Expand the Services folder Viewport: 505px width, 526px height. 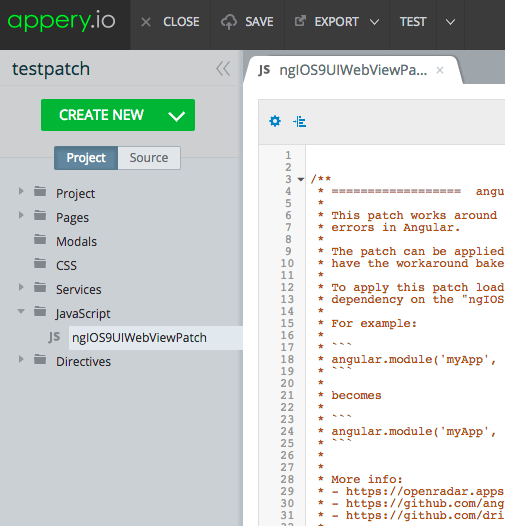21,287
